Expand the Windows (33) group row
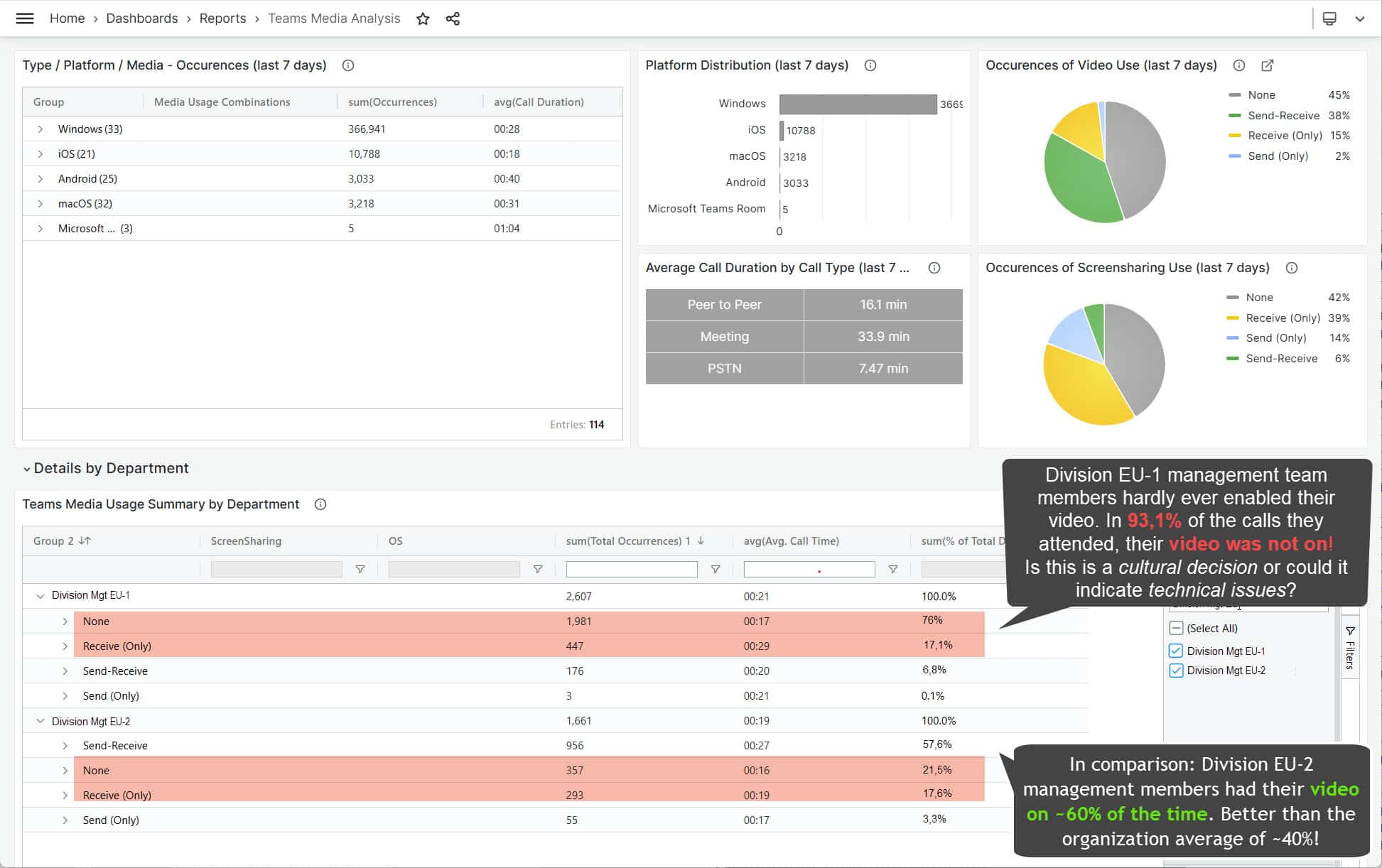The width and height of the screenshot is (1382, 868). point(41,129)
